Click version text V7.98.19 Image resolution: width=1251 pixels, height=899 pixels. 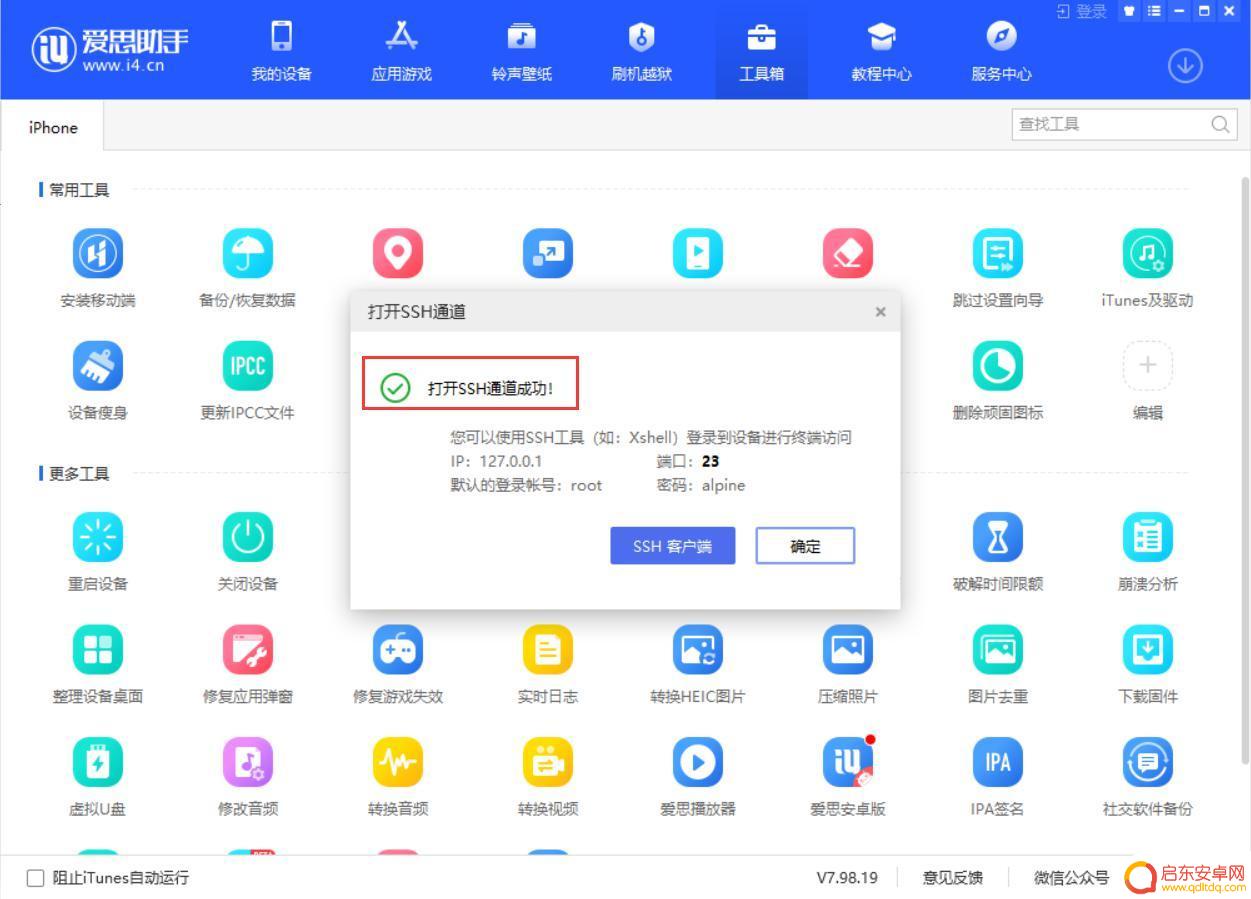[x=847, y=878]
